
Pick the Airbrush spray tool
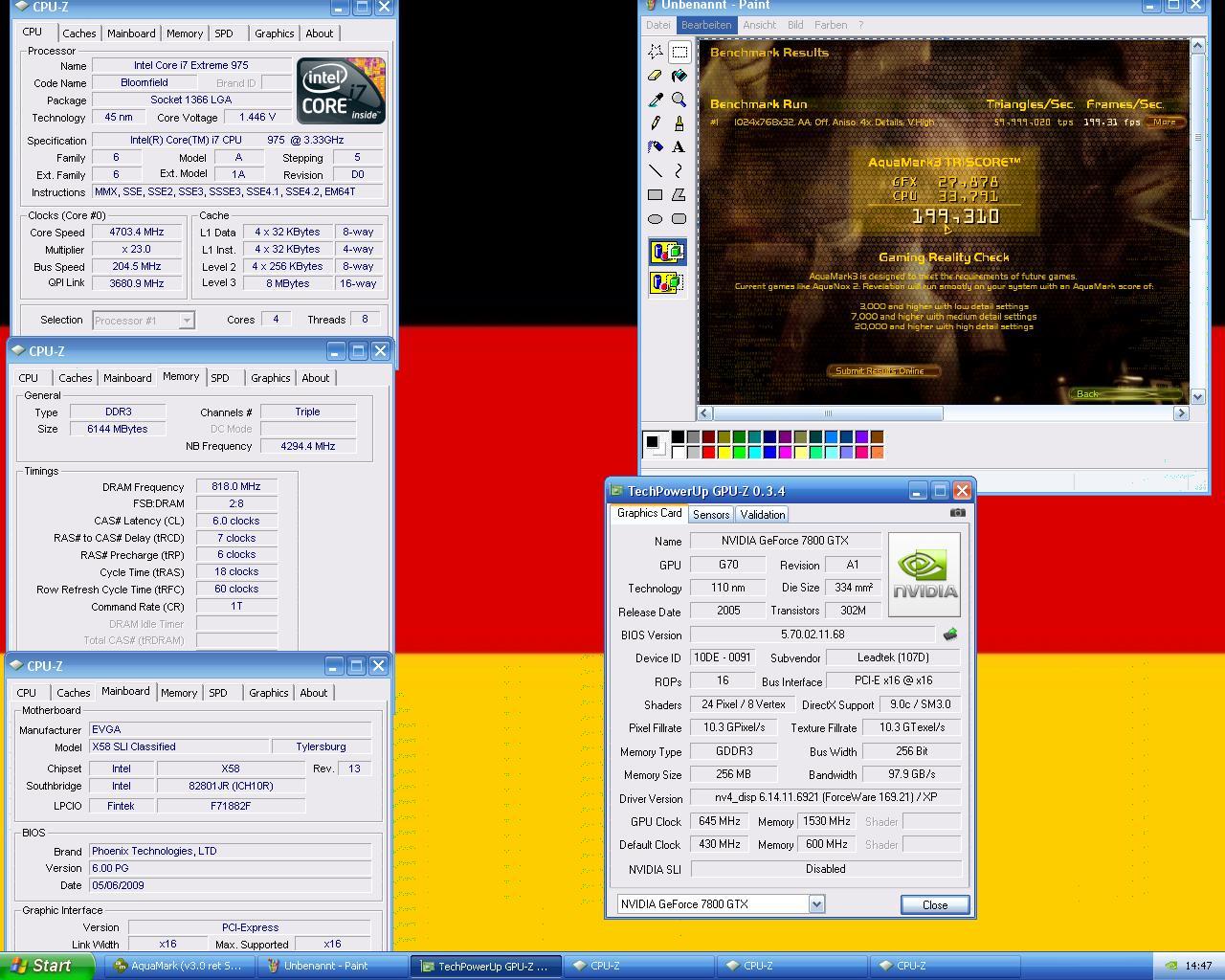click(x=656, y=147)
